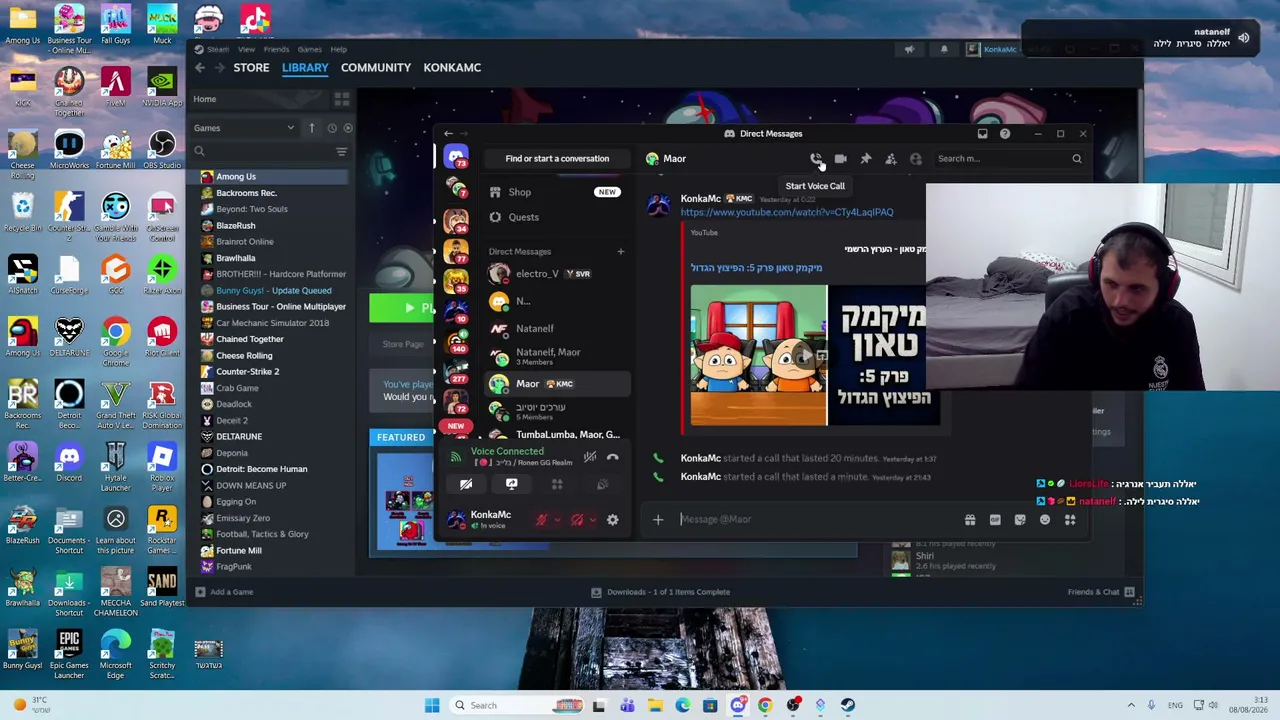Open the apps launcher in chat

point(1070,520)
